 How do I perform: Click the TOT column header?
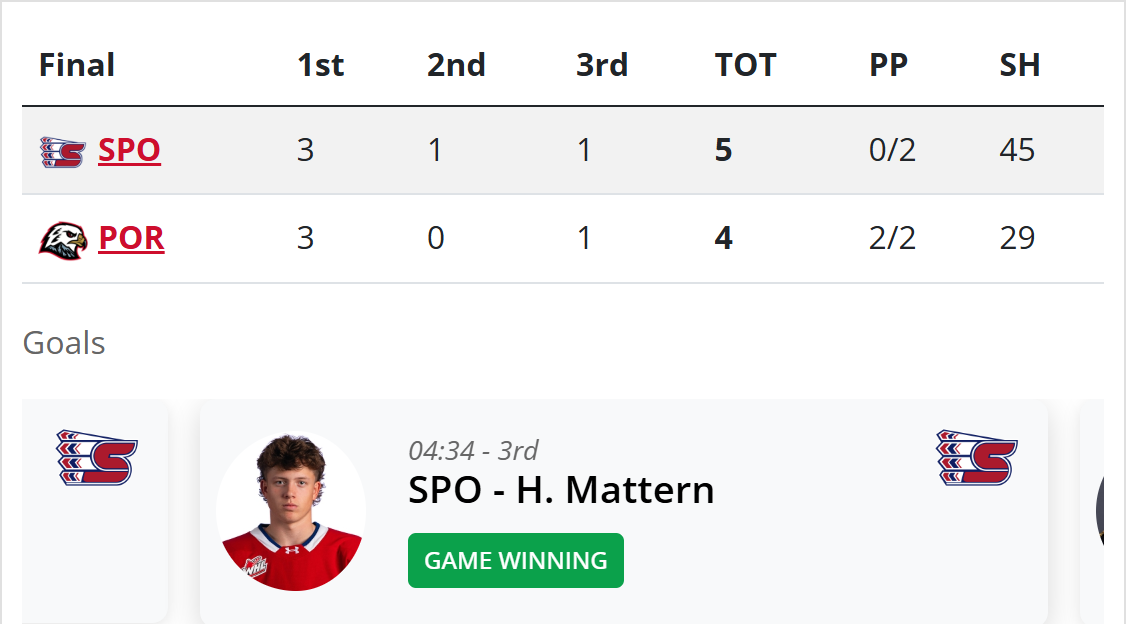(x=745, y=65)
